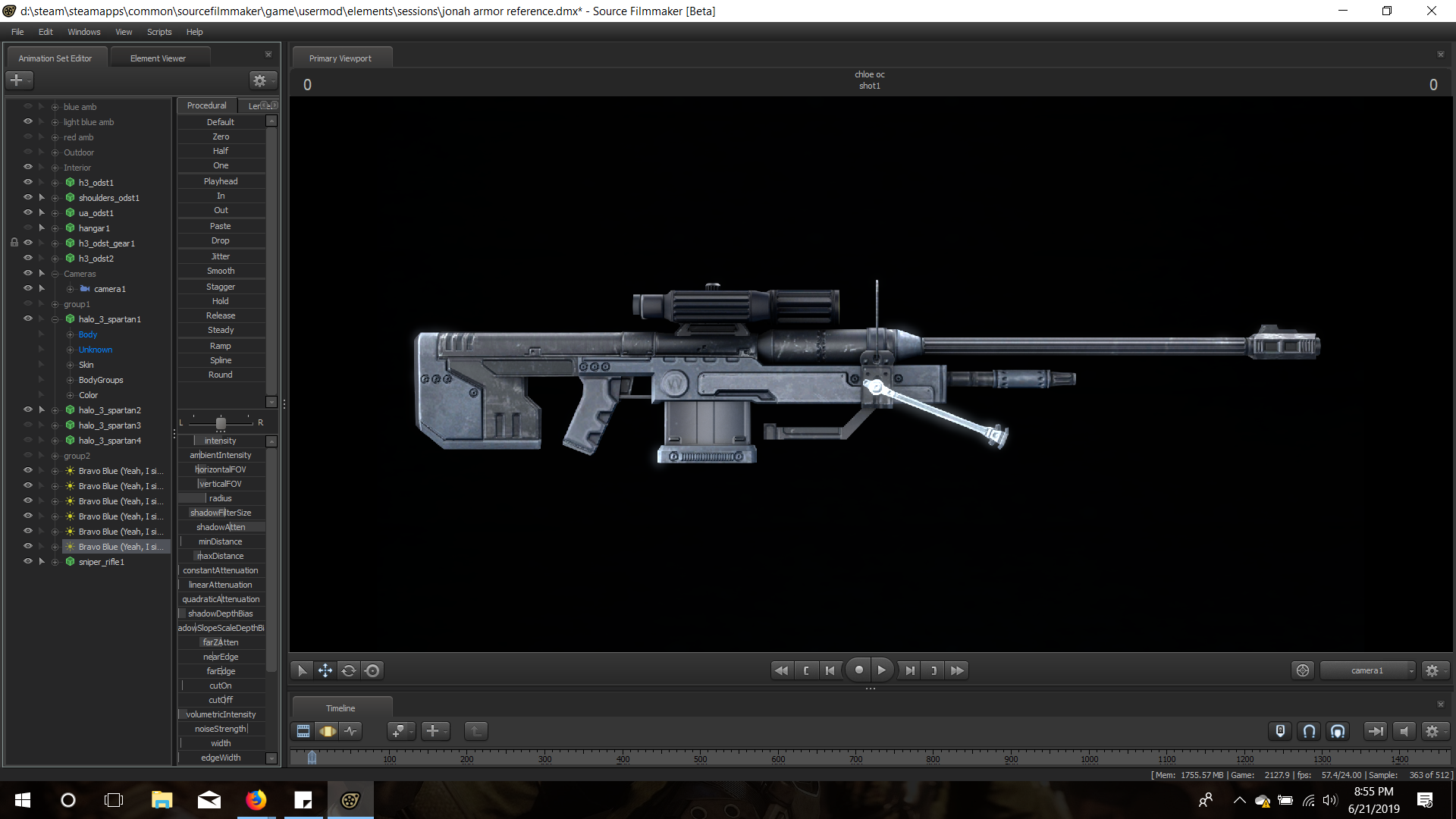
Task: Open Source Filmmaker icon in Windows taskbar
Action: pos(350,800)
